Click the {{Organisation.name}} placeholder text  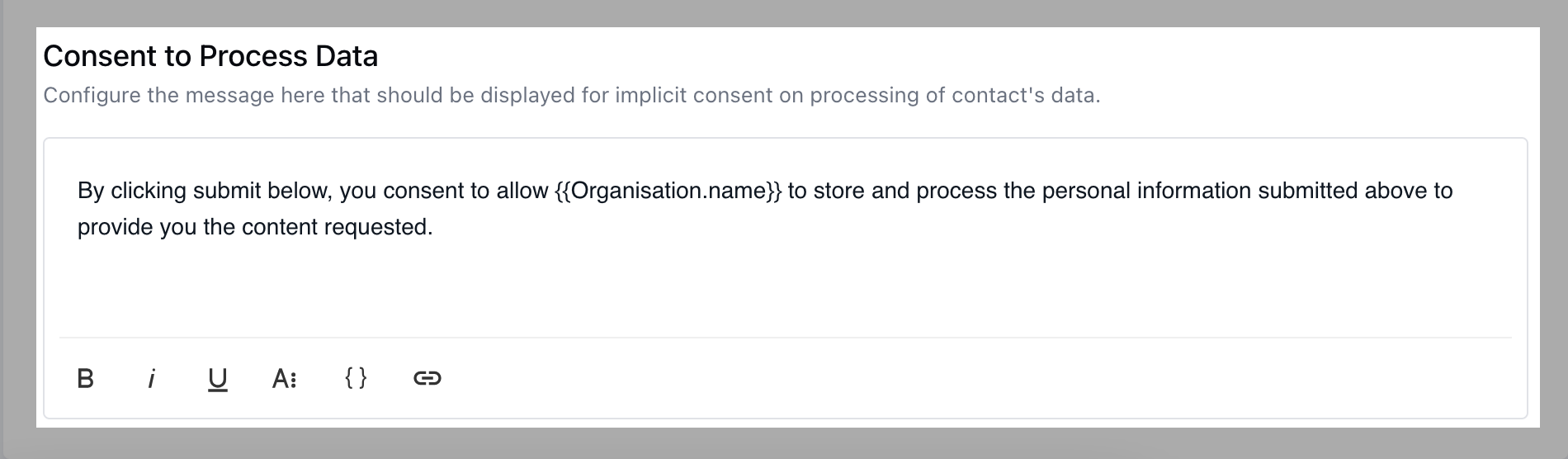pos(668,191)
